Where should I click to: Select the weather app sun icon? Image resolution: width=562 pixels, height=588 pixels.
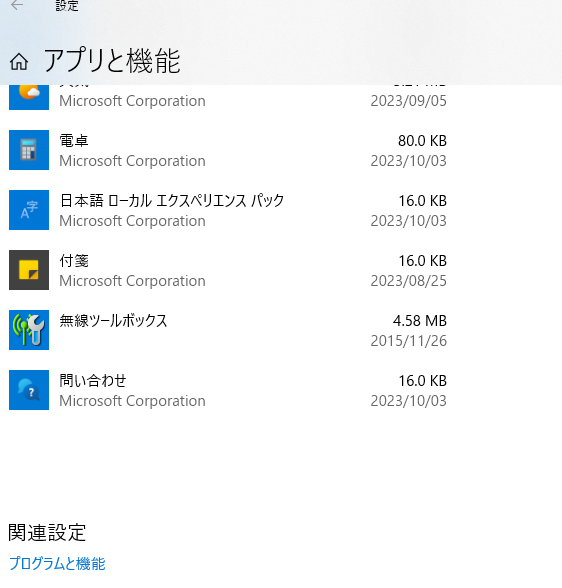coord(29,97)
